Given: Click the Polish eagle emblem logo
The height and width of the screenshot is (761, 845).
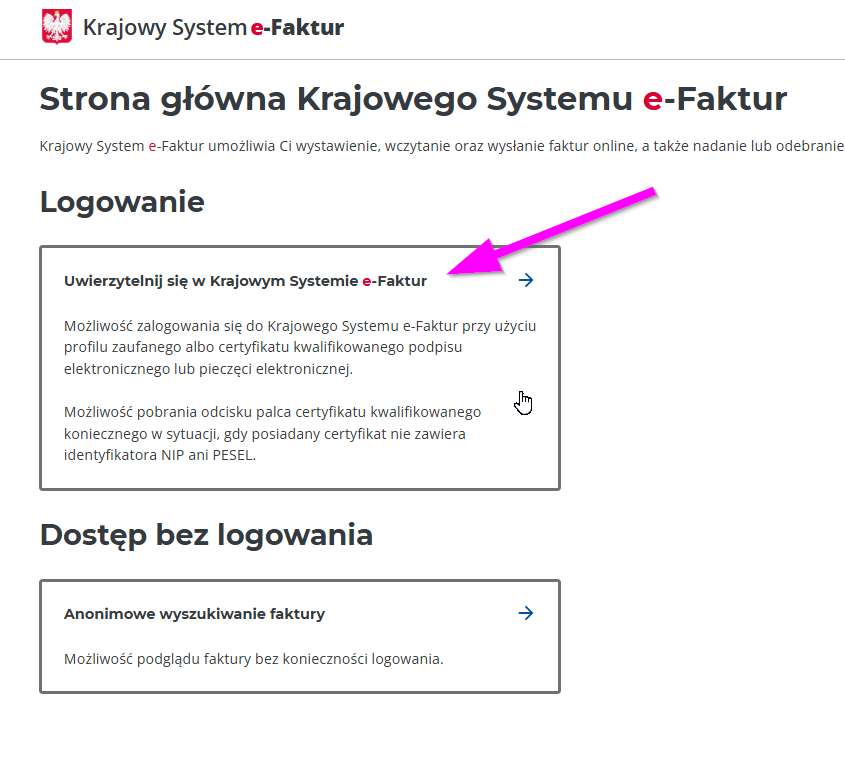Looking at the screenshot, I should tap(57, 27).
